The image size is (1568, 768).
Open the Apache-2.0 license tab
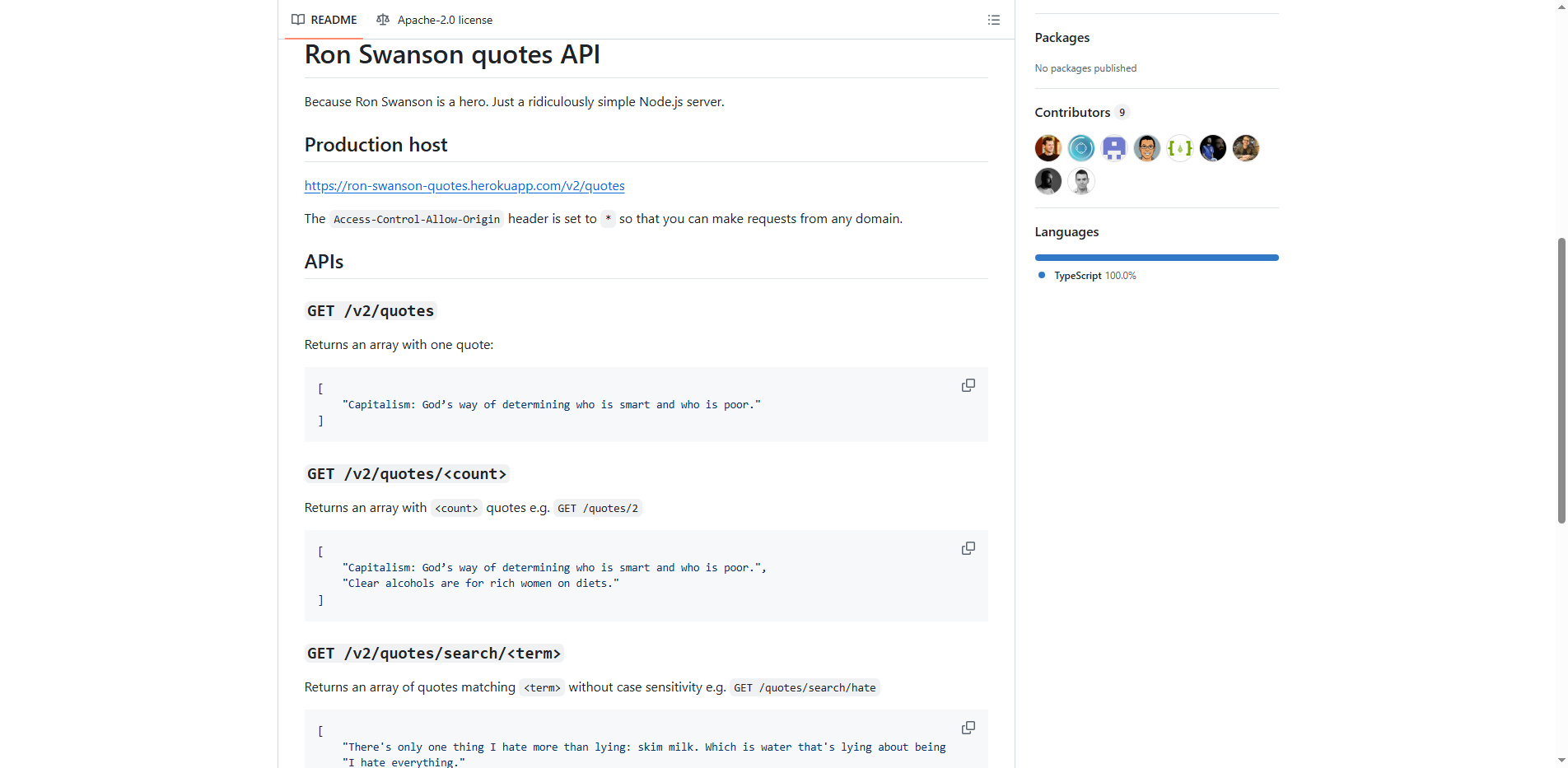[445, 20]
